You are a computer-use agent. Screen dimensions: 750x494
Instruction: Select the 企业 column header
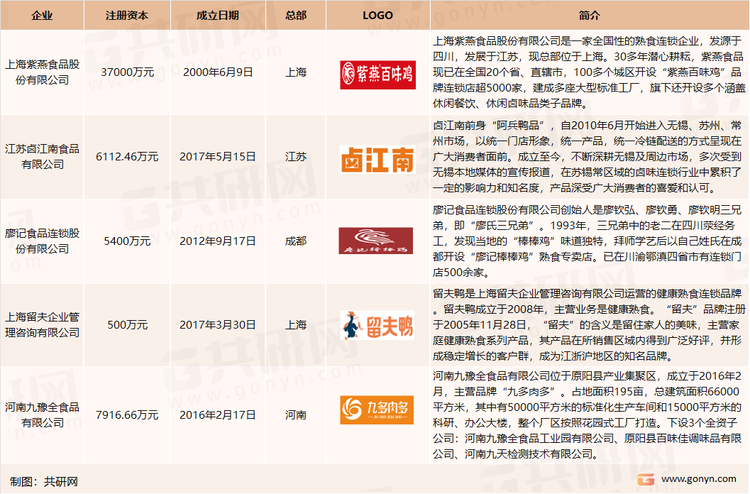coord(42,15)
